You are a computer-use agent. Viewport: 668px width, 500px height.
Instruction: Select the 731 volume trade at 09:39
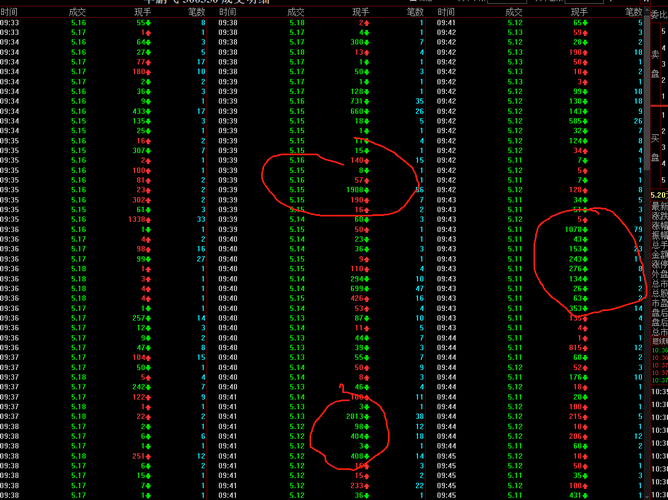[360, 101]
